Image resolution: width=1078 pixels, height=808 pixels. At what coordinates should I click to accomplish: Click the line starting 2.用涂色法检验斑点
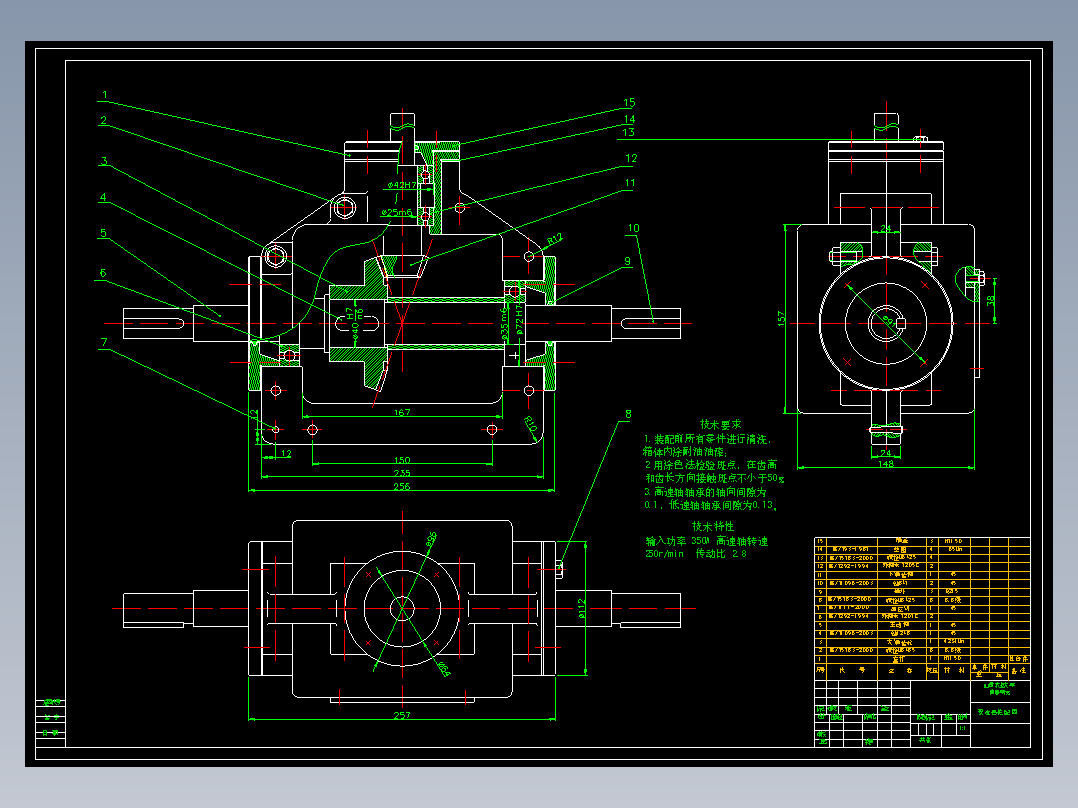711,465
